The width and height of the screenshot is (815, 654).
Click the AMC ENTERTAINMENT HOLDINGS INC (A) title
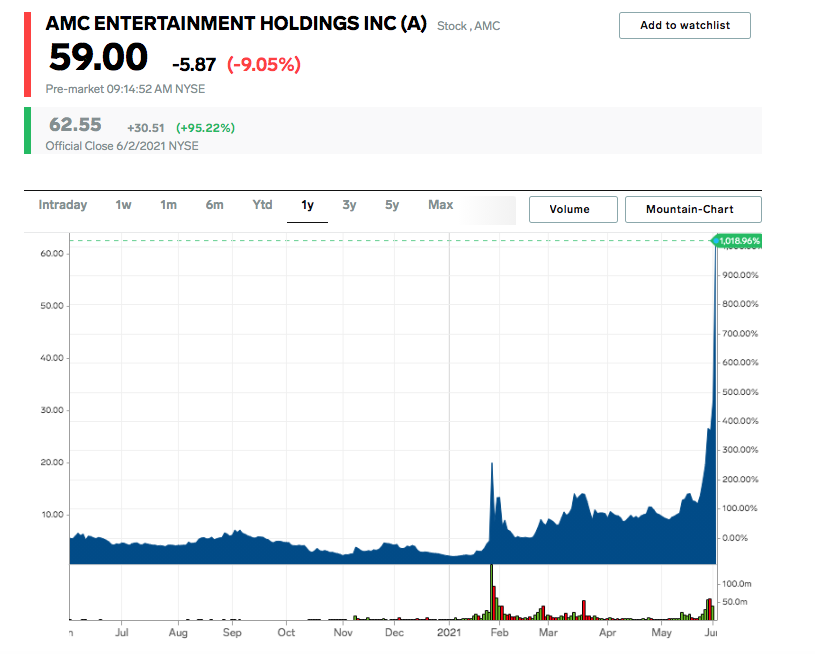[x=236, y=24]
